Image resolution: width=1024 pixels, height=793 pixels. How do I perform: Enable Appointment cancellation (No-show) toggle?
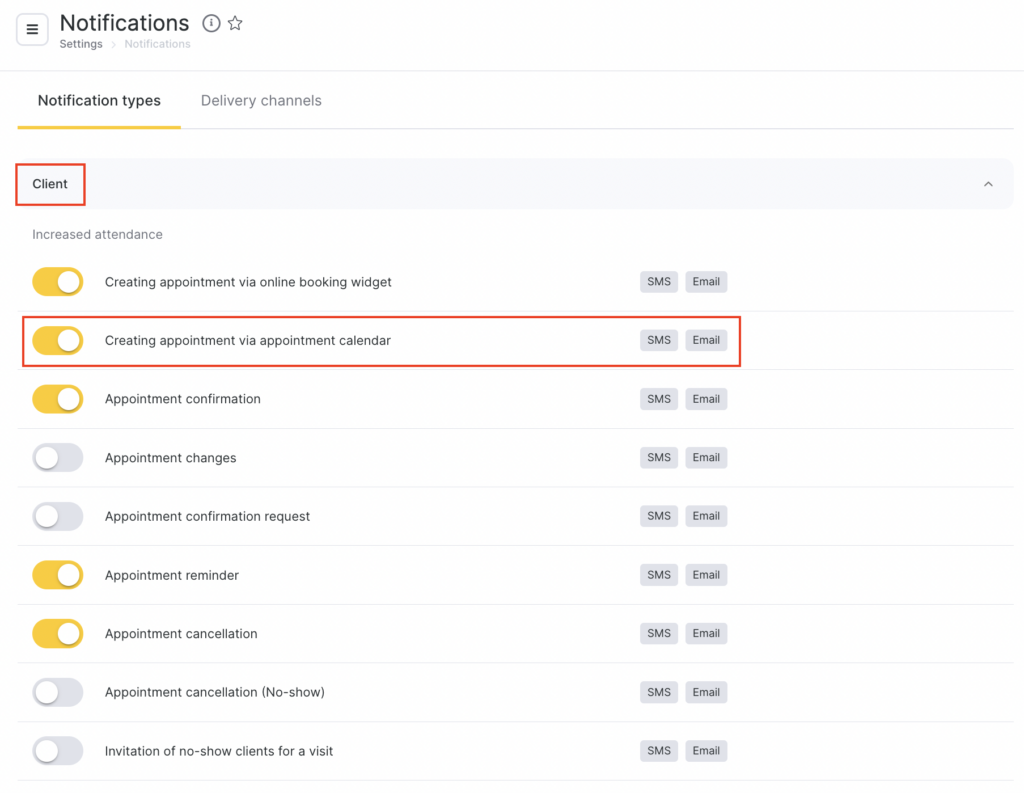coord(58,692)
